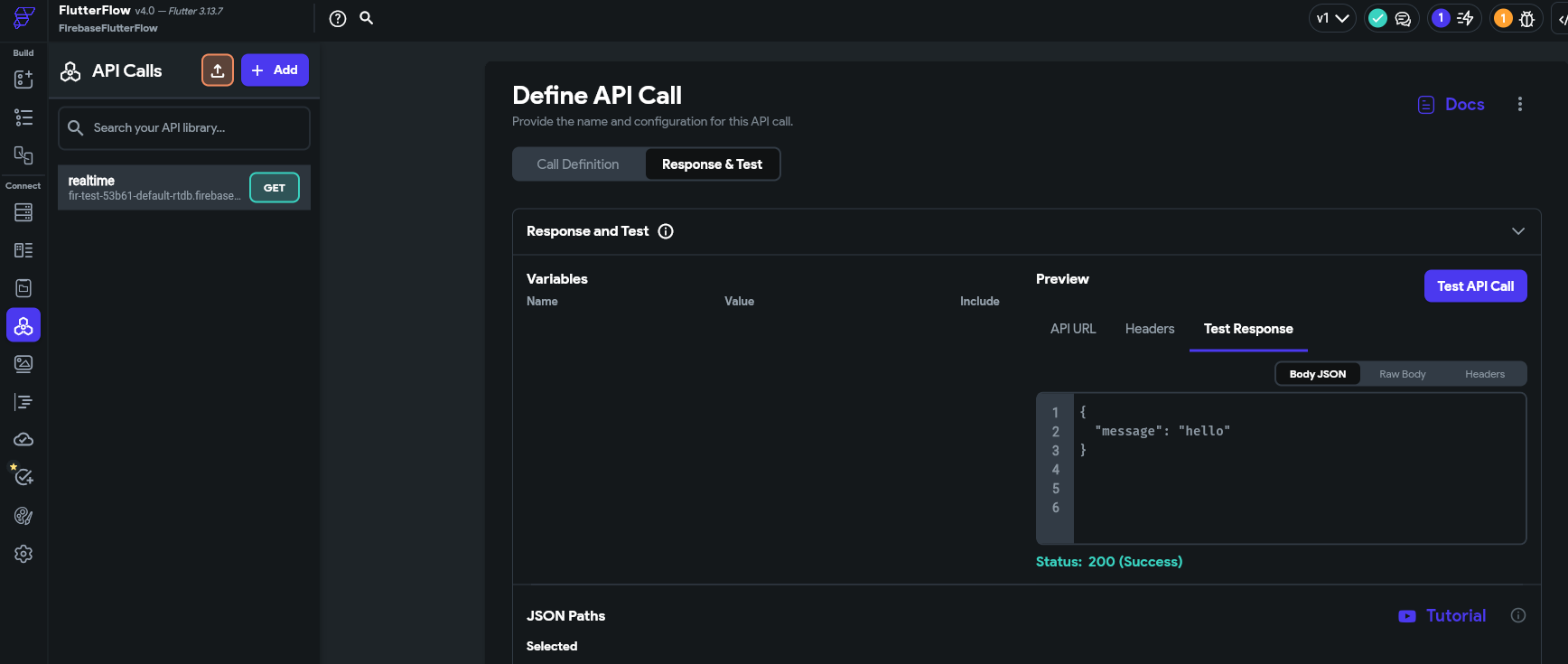Open the optimization lightning issues icon
1568x664 pixels.
[x=1465, y=18]
